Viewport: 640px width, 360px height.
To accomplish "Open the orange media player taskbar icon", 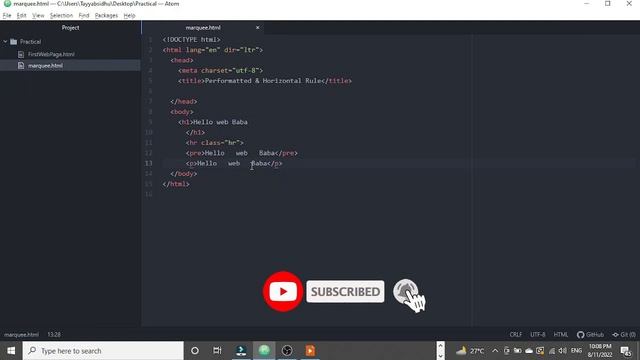I will tap(310, 351).
